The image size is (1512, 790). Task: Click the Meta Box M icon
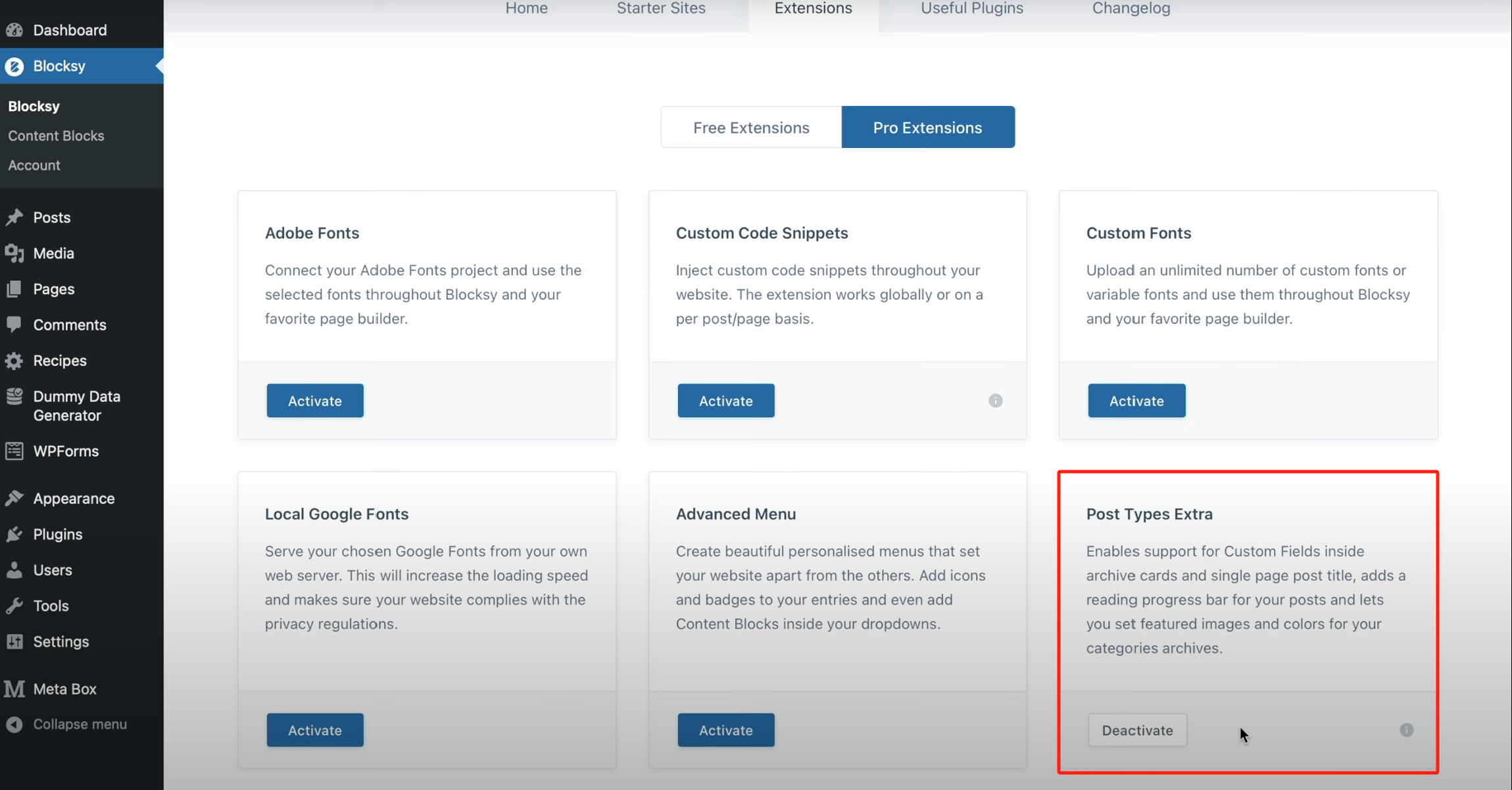pyautogui.click(x=14, y=689)
